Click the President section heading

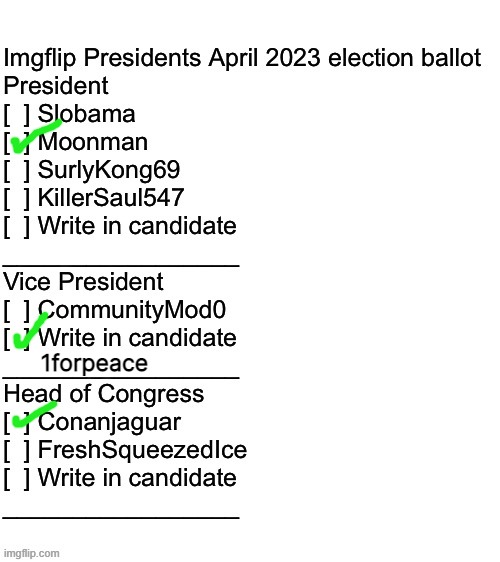point(56,86)
